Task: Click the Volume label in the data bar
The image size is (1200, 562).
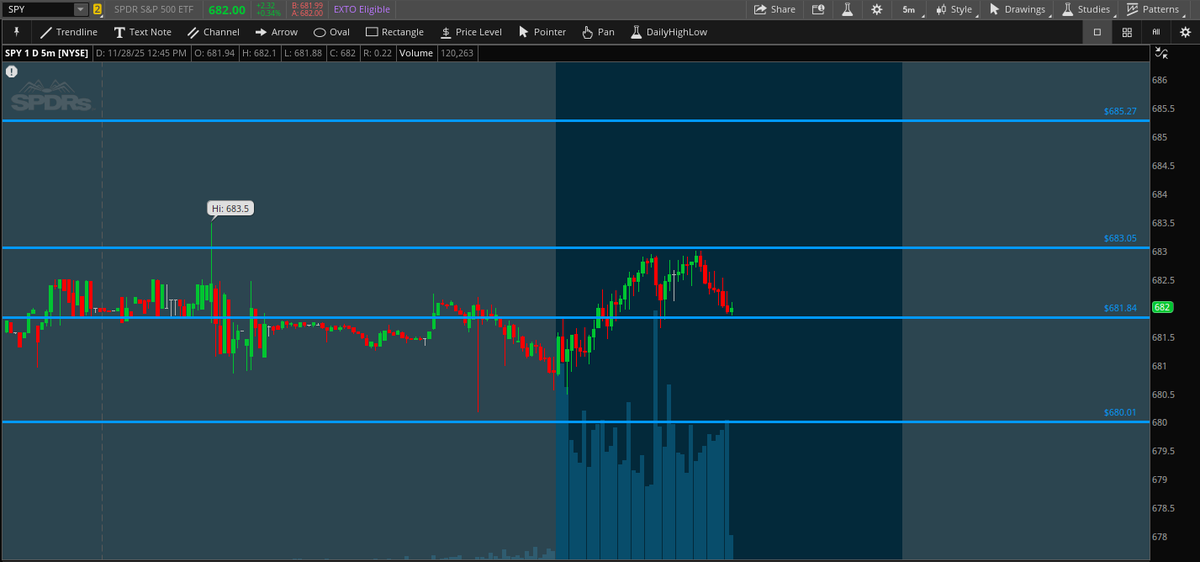Action: tap(416, 52)
